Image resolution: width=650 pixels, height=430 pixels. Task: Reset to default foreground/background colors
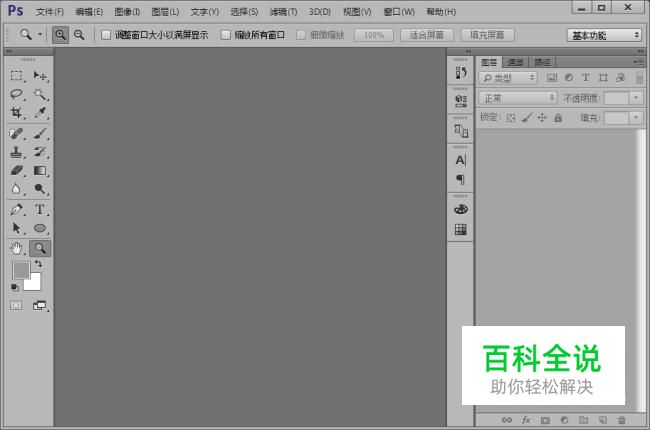(x=15, y=287)
